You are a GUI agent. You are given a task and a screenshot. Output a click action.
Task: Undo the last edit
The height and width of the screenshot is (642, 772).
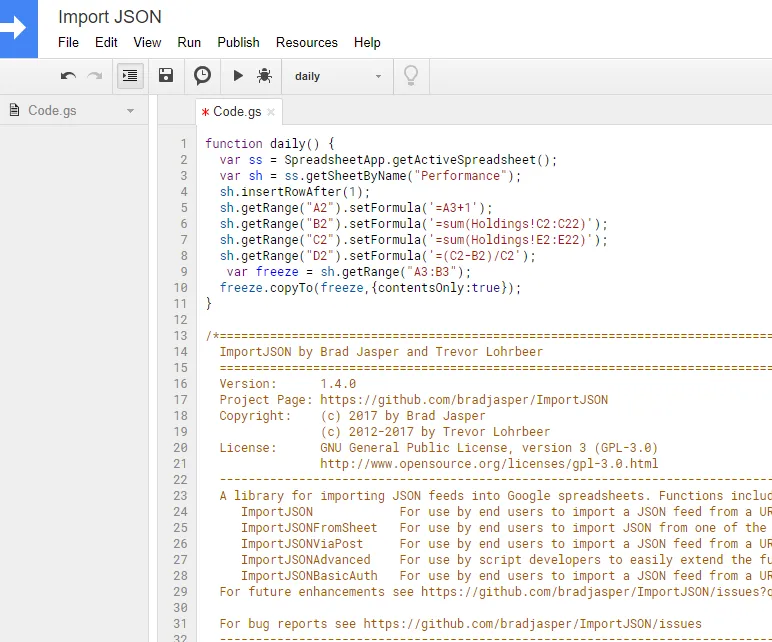68,76
